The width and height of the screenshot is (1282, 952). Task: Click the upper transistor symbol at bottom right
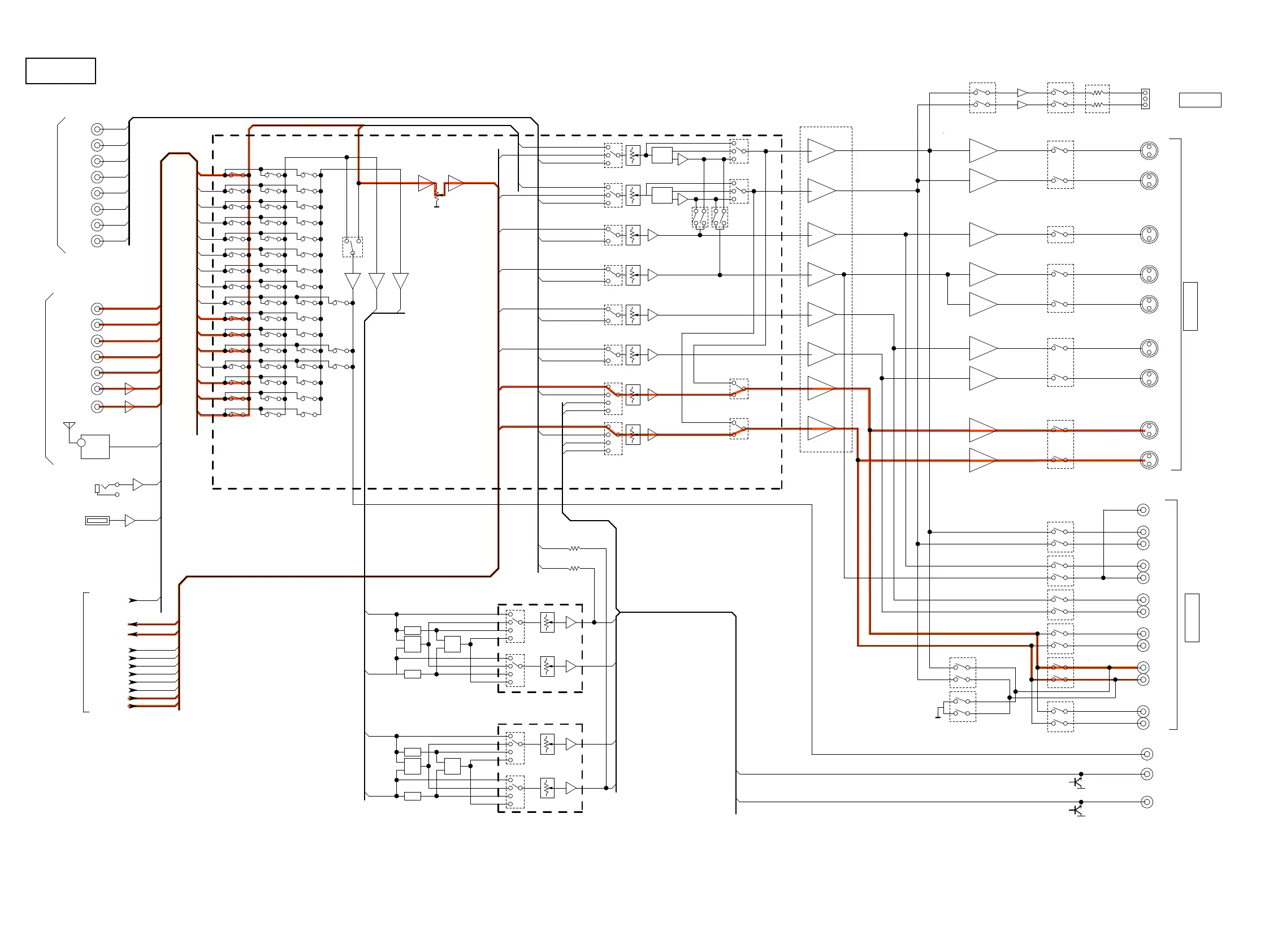coord(1077,782)
